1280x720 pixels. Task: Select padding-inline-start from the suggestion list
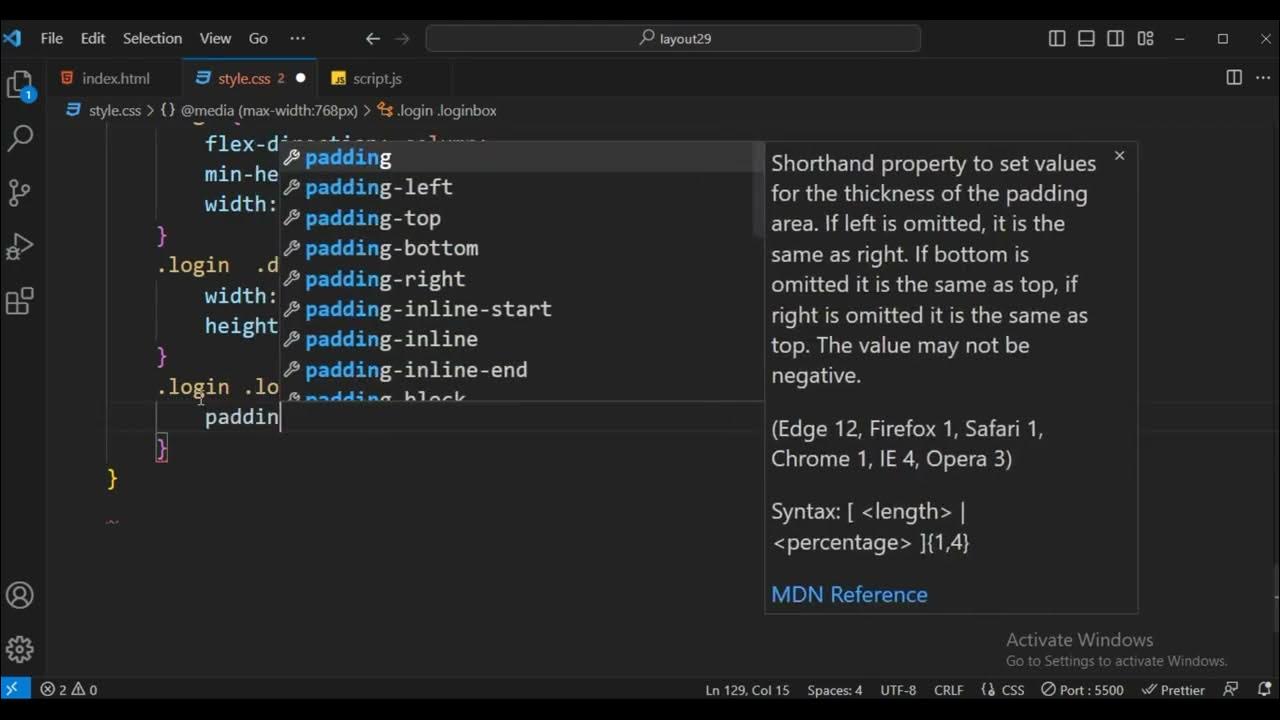tap(428, 309)
